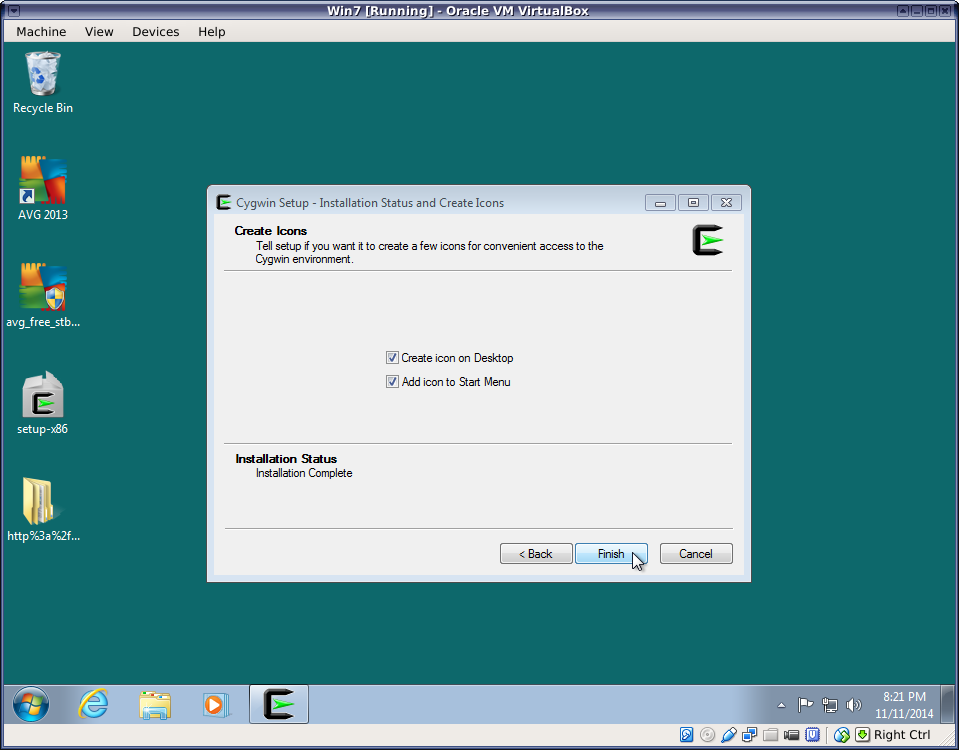Open the VirtualBox Devices menu
Image resolution: width=959 pixels, height=750 pixels.
click(155, 31)
